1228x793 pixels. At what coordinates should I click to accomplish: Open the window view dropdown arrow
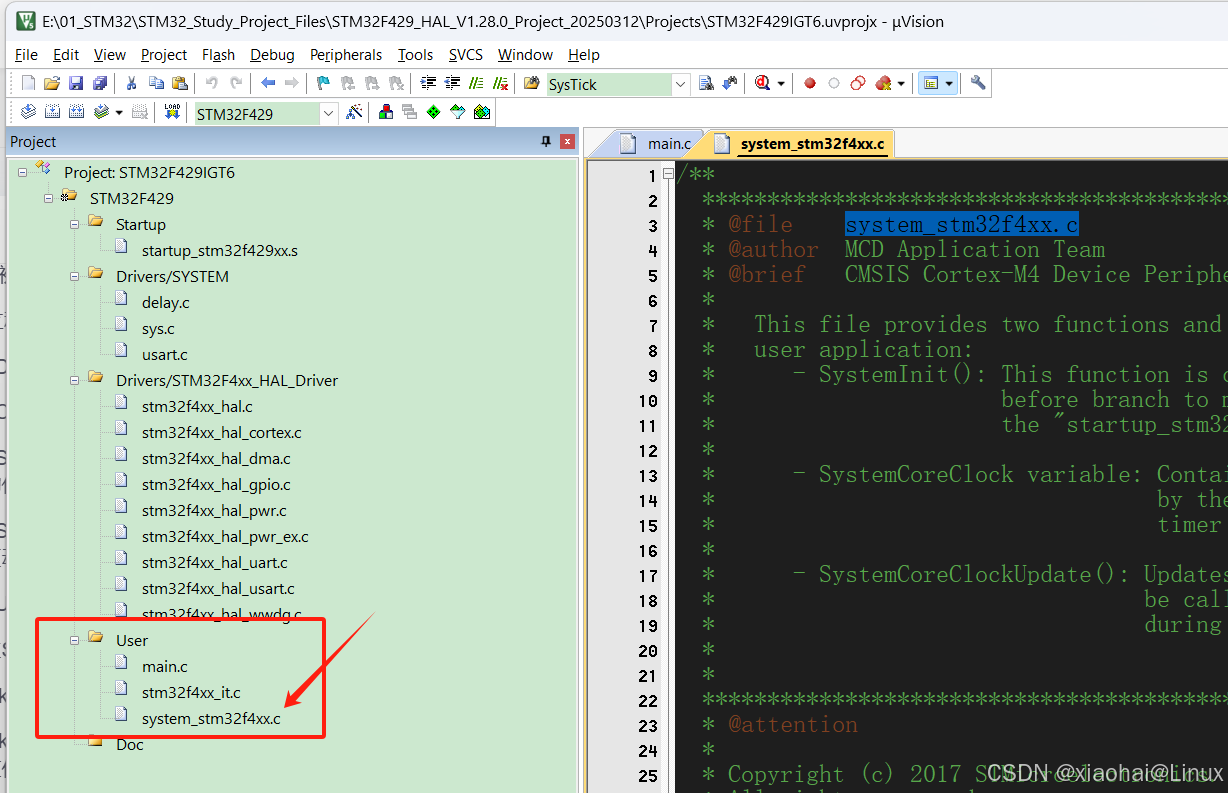(x=949, y=84)
